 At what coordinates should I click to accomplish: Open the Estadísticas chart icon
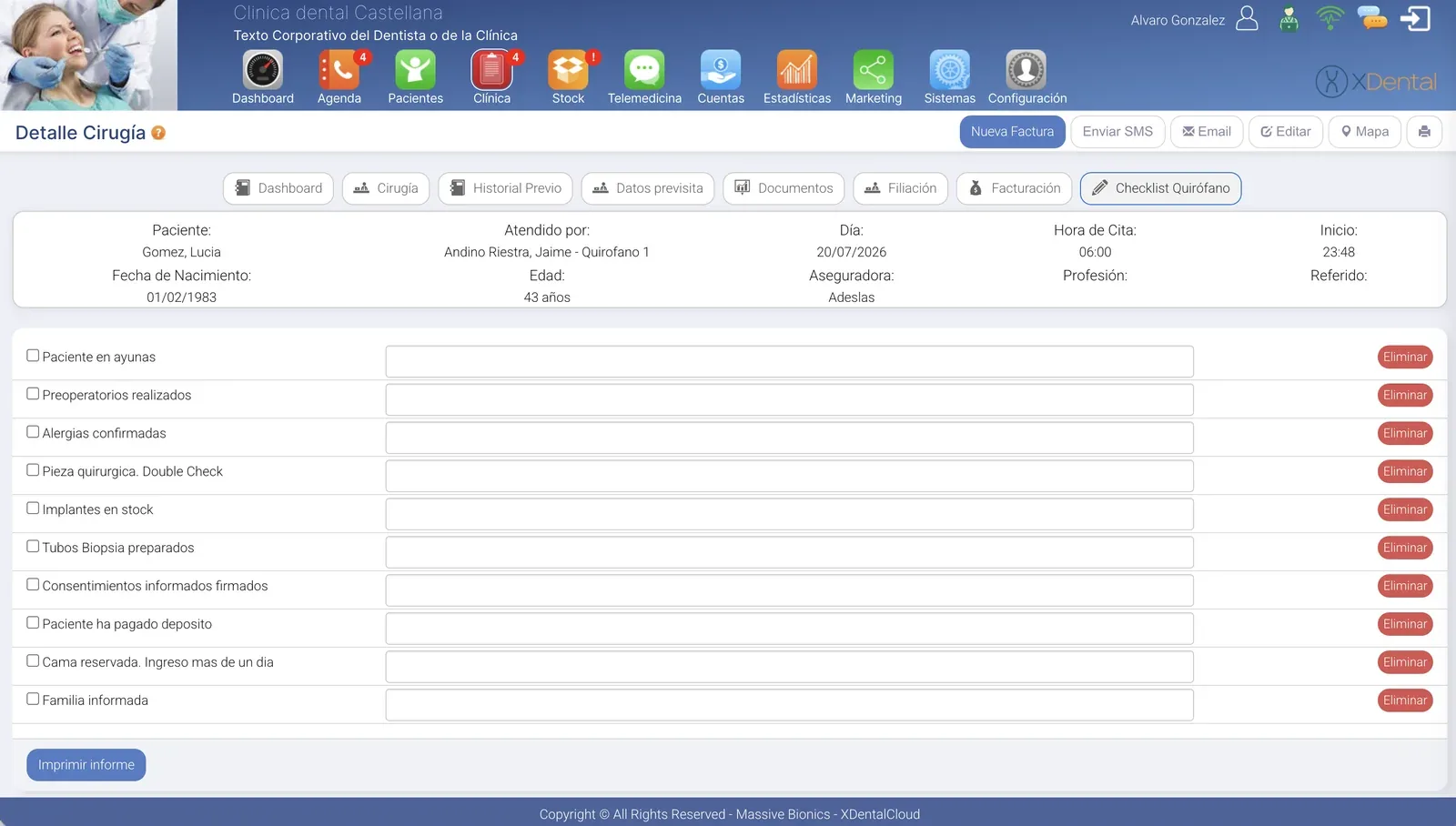(797, 70)
